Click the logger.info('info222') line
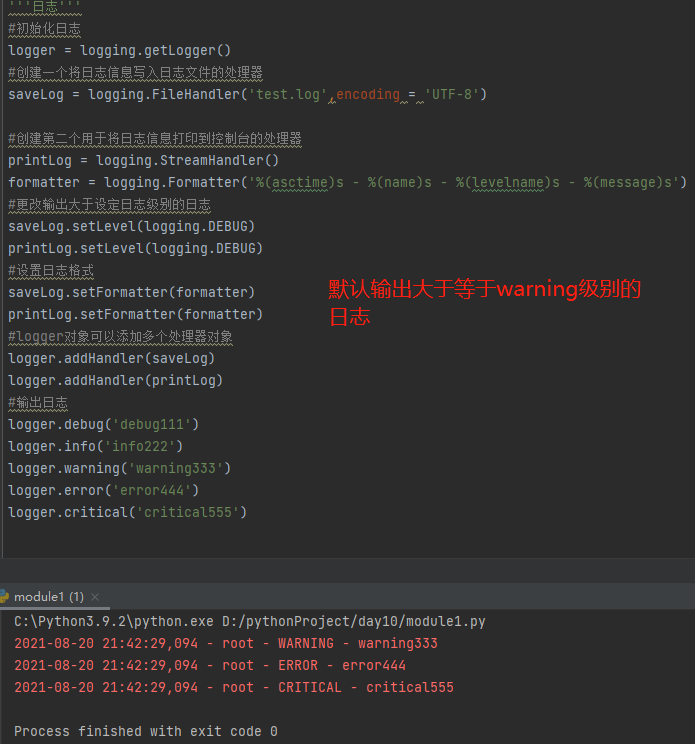695x744 pixels. (x=95, y=446)
